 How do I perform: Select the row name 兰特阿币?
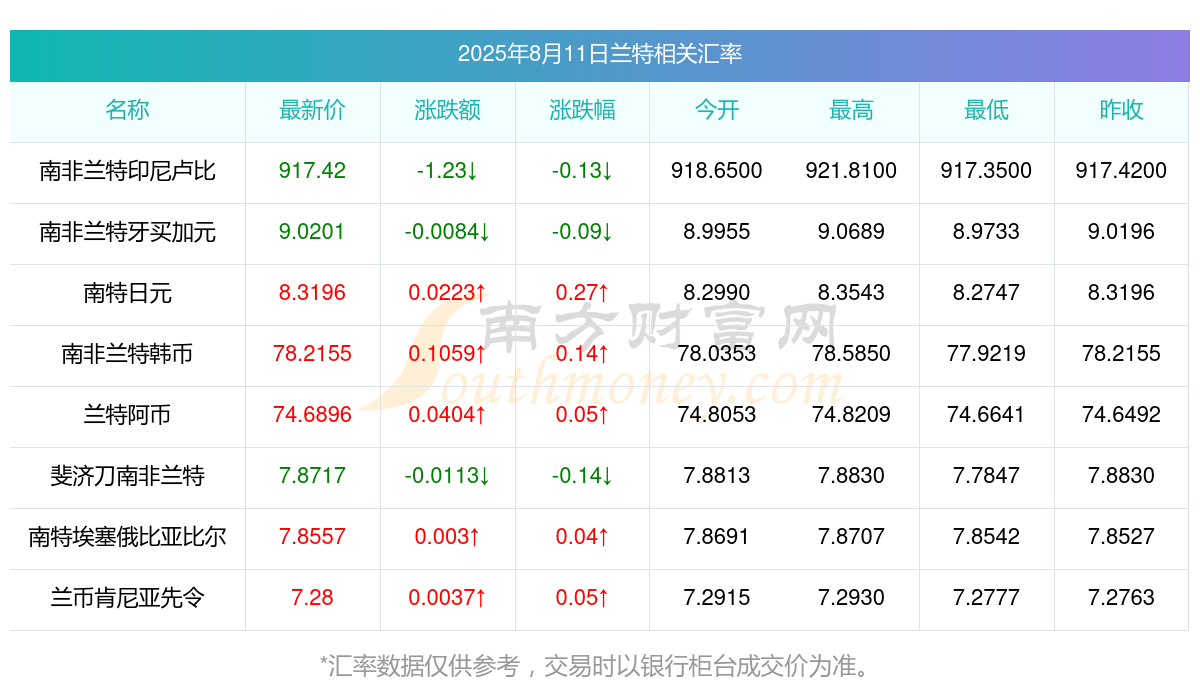[127, 415]
